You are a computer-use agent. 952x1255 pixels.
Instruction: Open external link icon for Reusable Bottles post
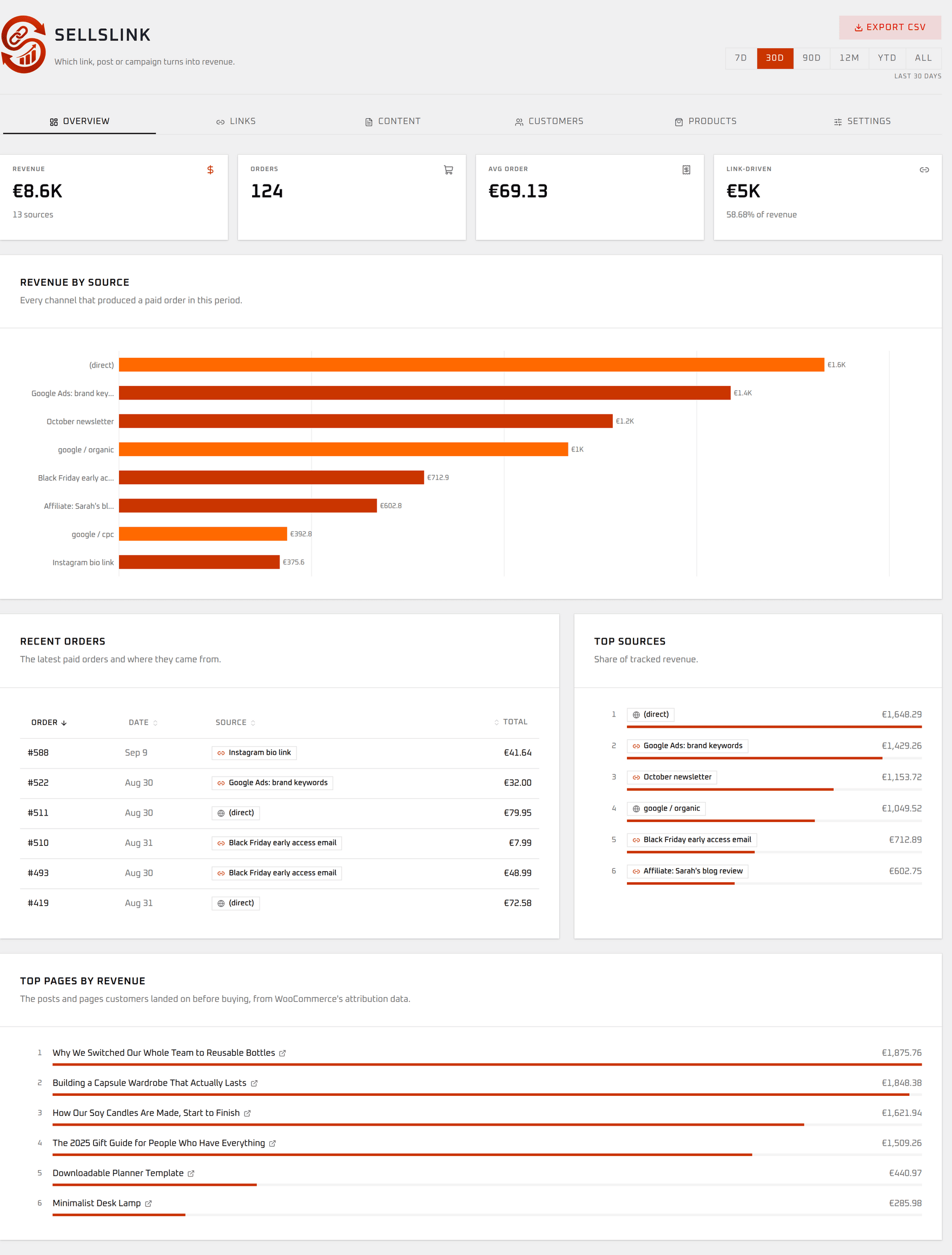tap(282, 1053)
